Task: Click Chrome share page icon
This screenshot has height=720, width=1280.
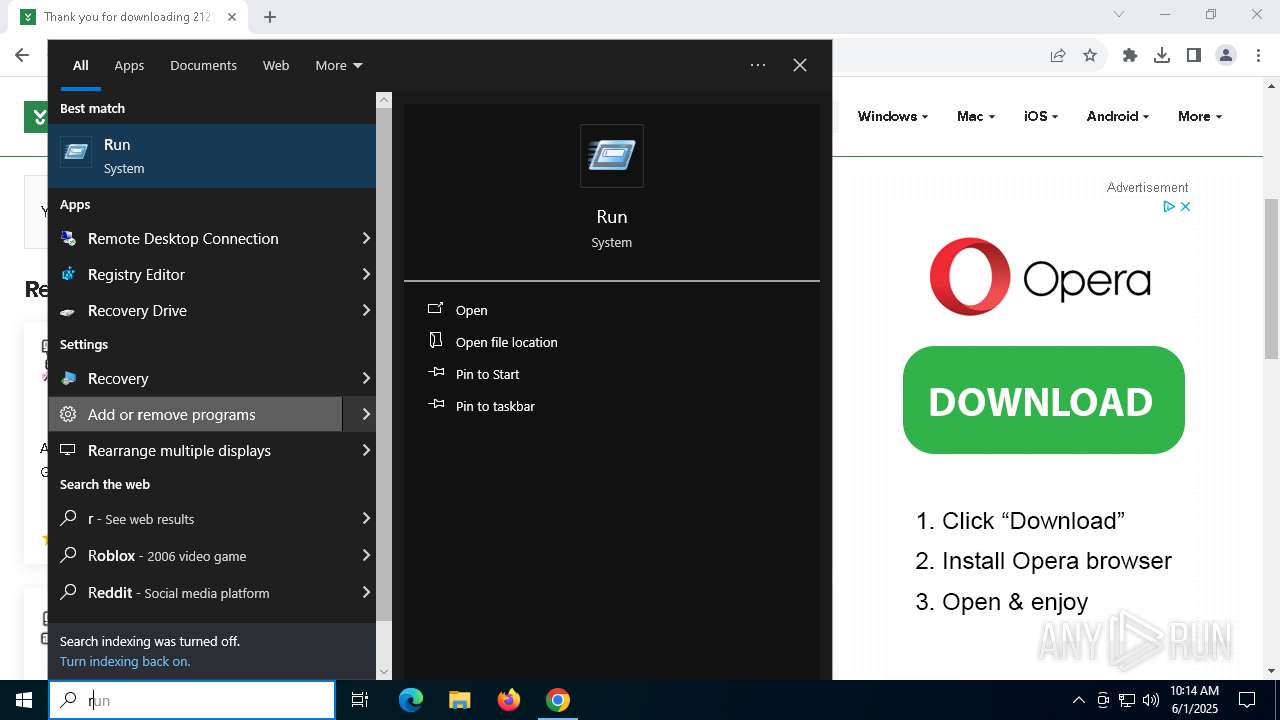Action: [1058, 55]
